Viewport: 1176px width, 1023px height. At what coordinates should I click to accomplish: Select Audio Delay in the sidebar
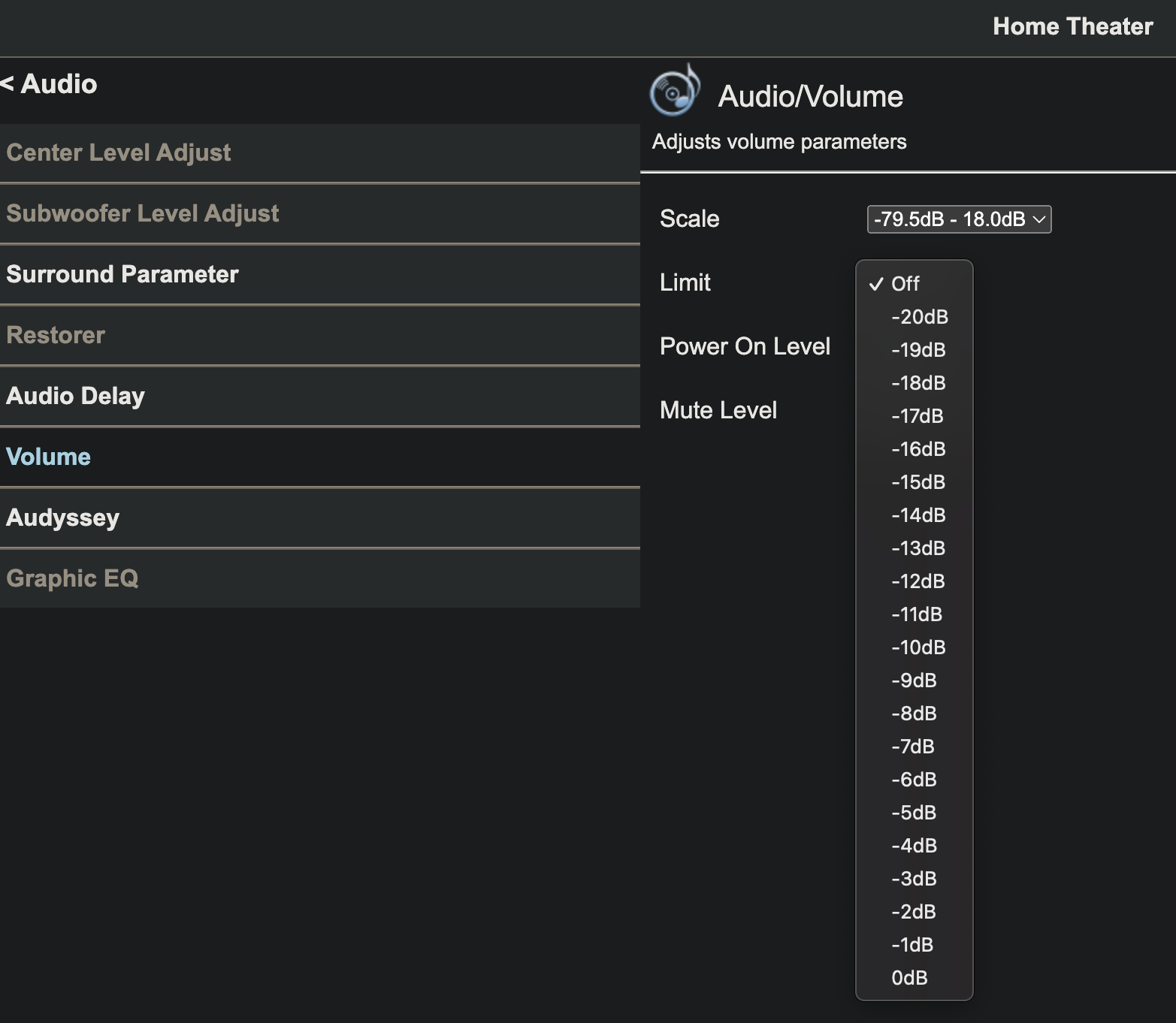[75, 396]
